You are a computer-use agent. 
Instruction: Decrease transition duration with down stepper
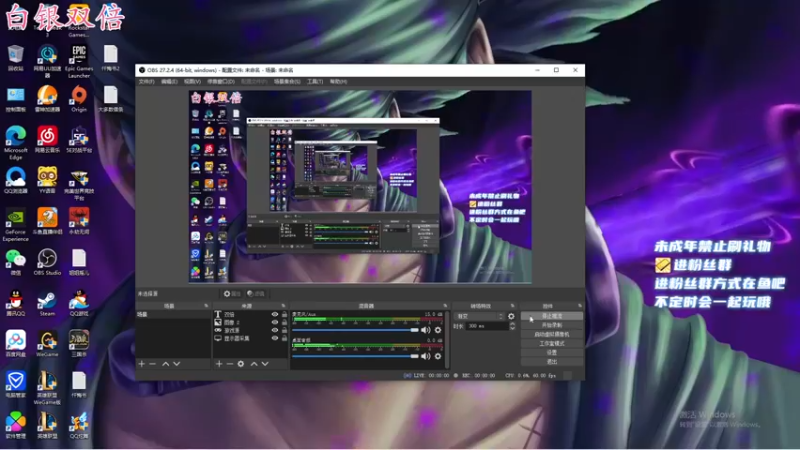[512, 328]
